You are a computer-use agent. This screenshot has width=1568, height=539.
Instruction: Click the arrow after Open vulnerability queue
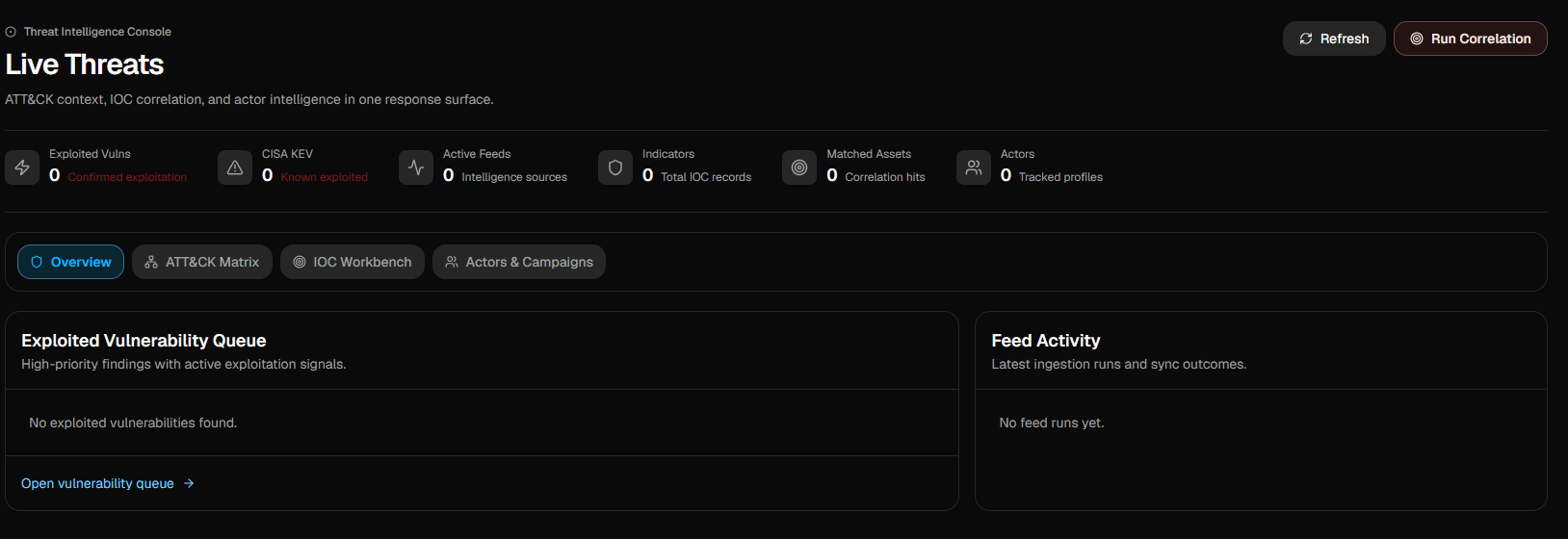pyautogui.click(x=189, y=483)
